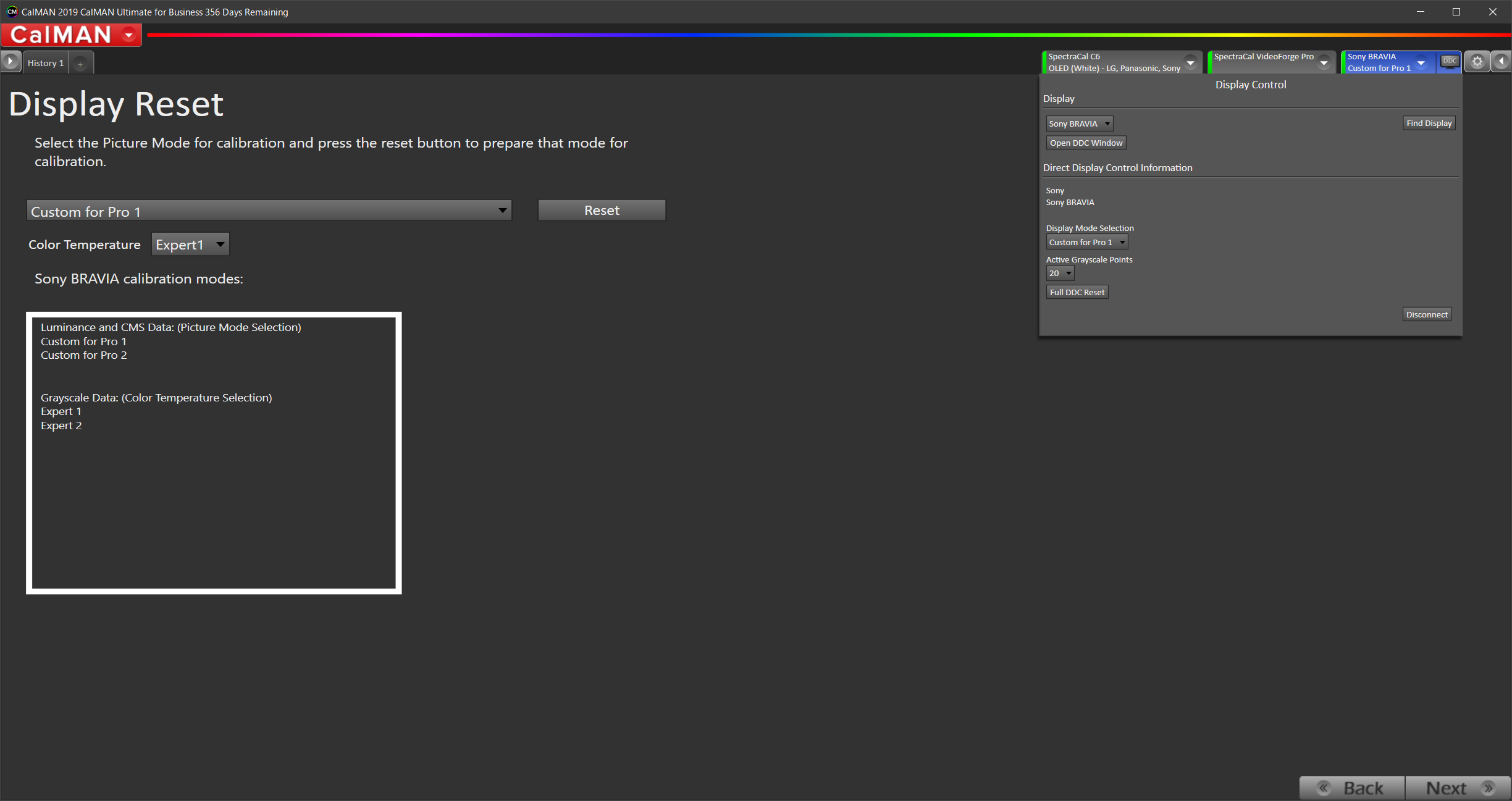Viewport: 1512px width, 801px height.
Task: Open the Sony BRAVIA display selector dropdown
Action: 1079,124
